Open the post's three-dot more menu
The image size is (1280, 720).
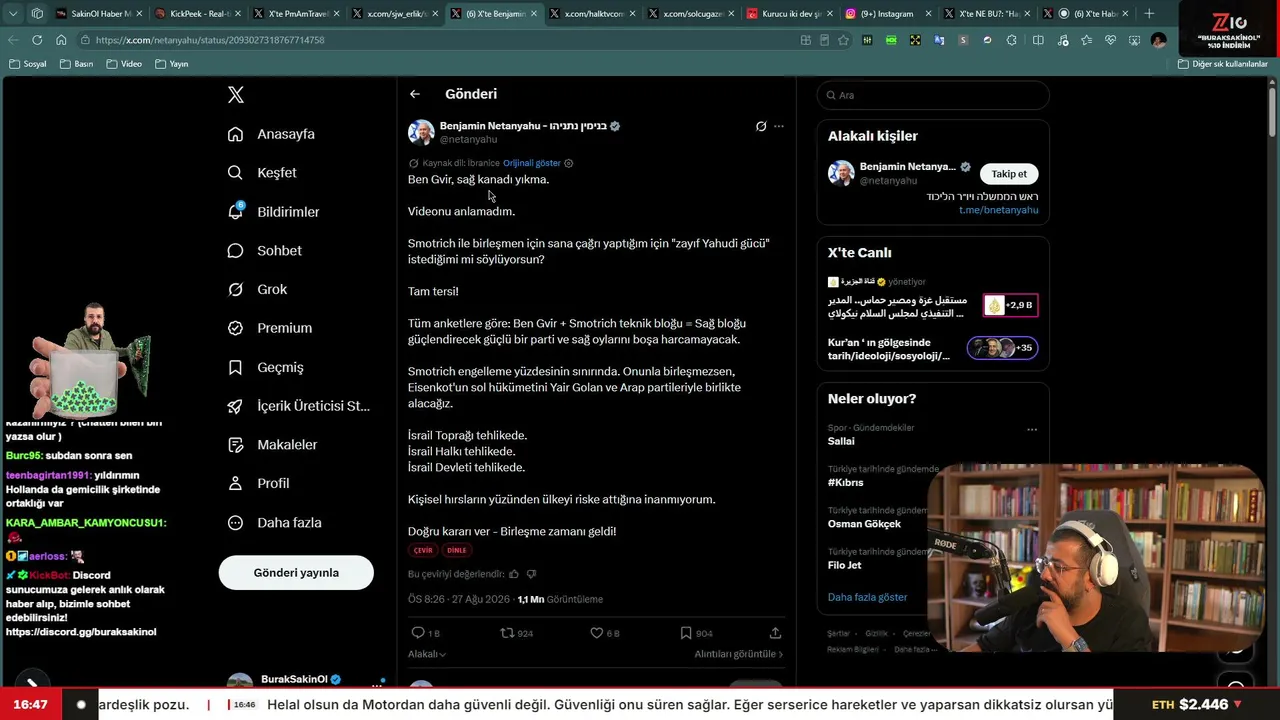(x=779, y=126)
